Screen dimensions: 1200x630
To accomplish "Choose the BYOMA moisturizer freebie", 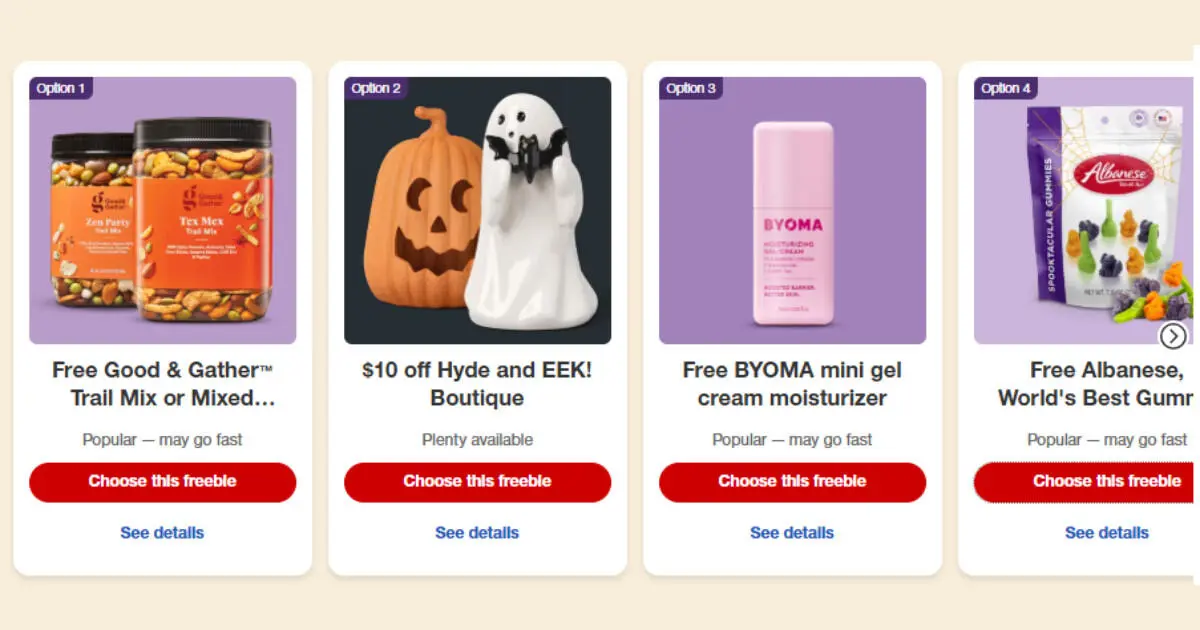I will [793, 482].
